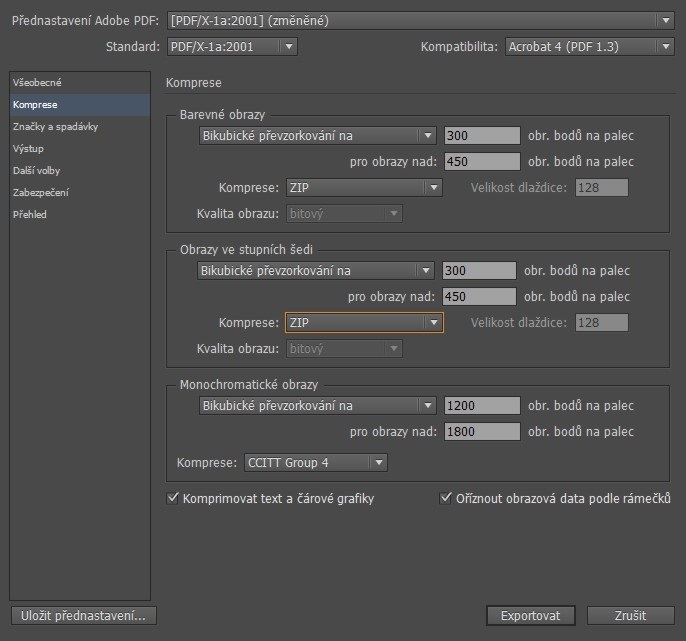Viewport: 686px width, 641px height.
Task: Open the Standard PDF/X-1a:2001 dropdown
Action: [x=232, y=46]
